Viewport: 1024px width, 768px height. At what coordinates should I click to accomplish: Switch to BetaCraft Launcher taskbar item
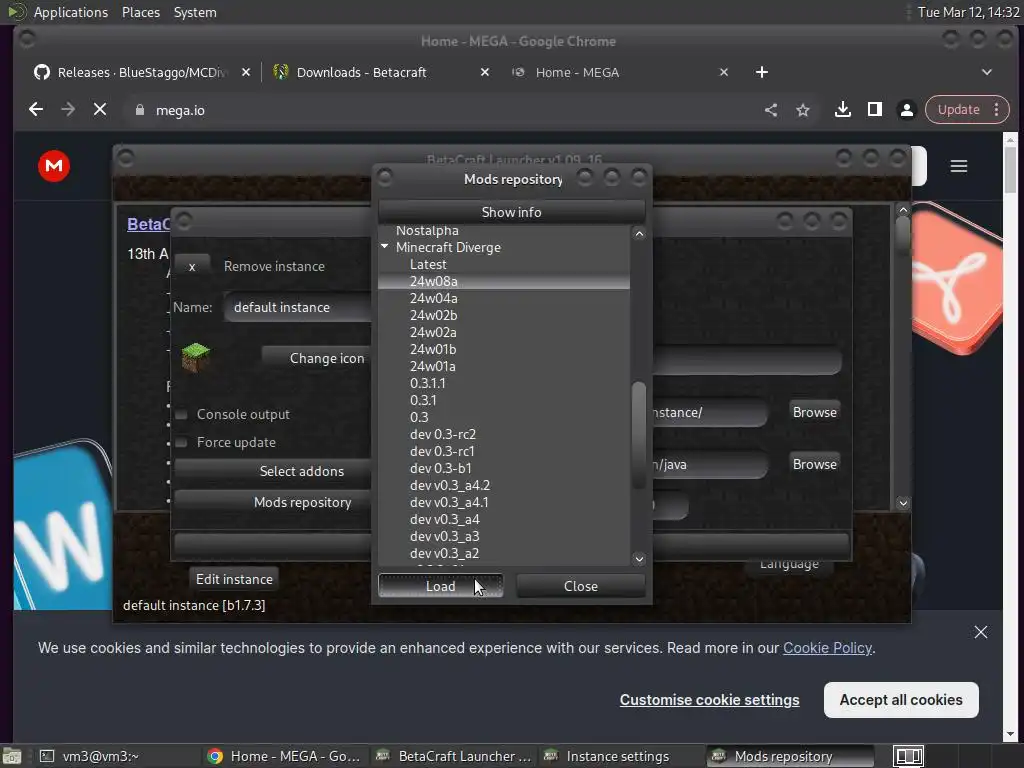(x=455, y=756)
